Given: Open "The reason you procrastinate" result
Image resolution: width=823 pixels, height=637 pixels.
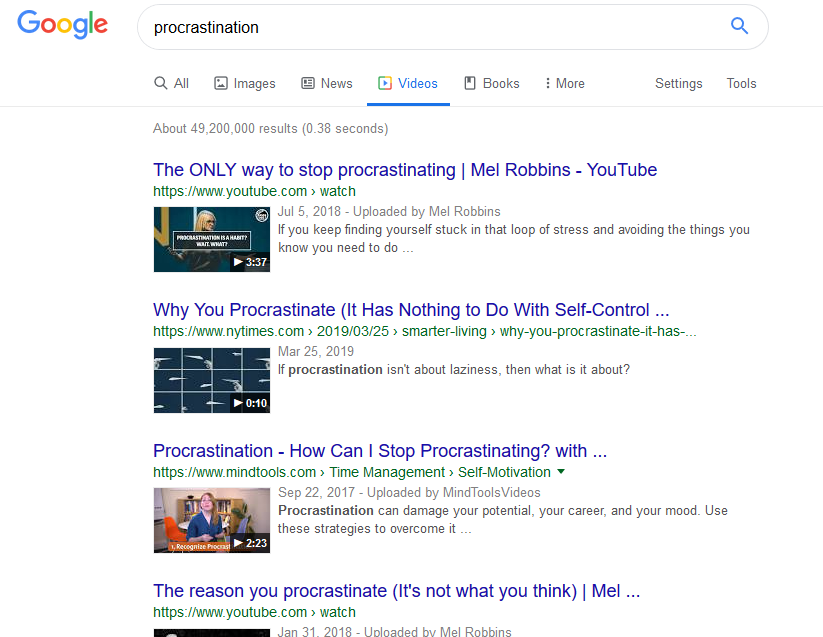Looking at the screenshot, I should coord(396,591).
